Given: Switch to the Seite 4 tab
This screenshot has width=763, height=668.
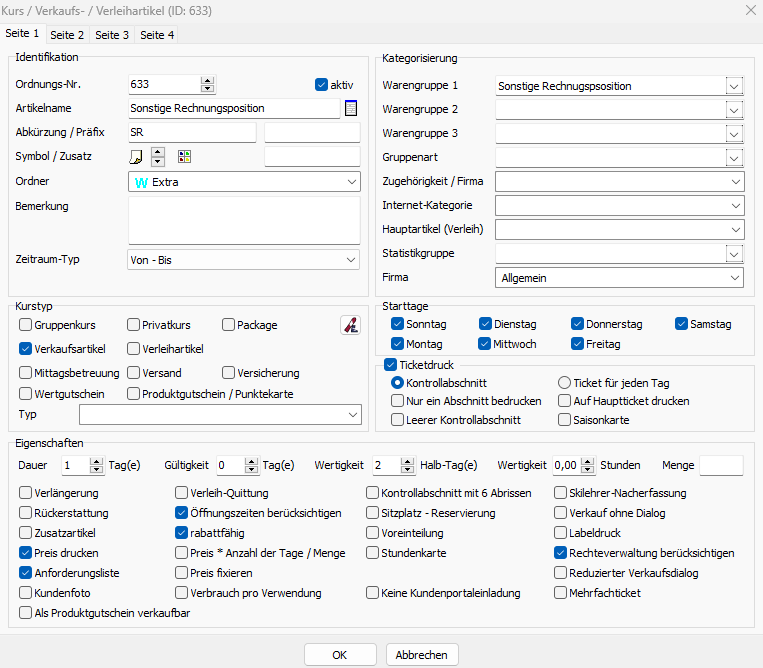Looking at the screenshot, I should click(157, 35).
